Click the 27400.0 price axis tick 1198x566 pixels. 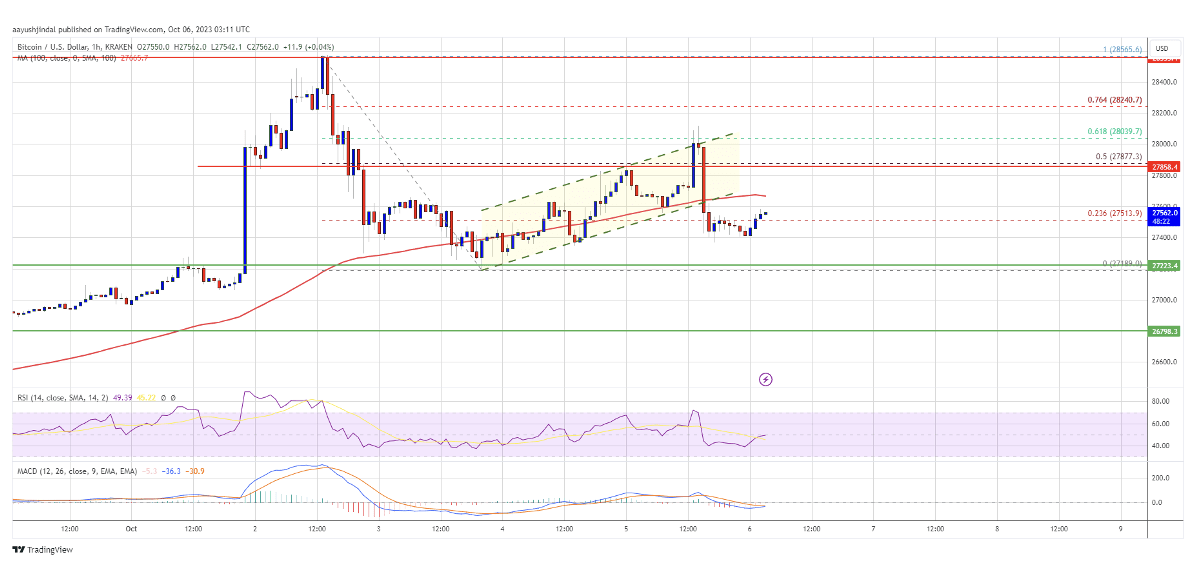pos(1166,238)
